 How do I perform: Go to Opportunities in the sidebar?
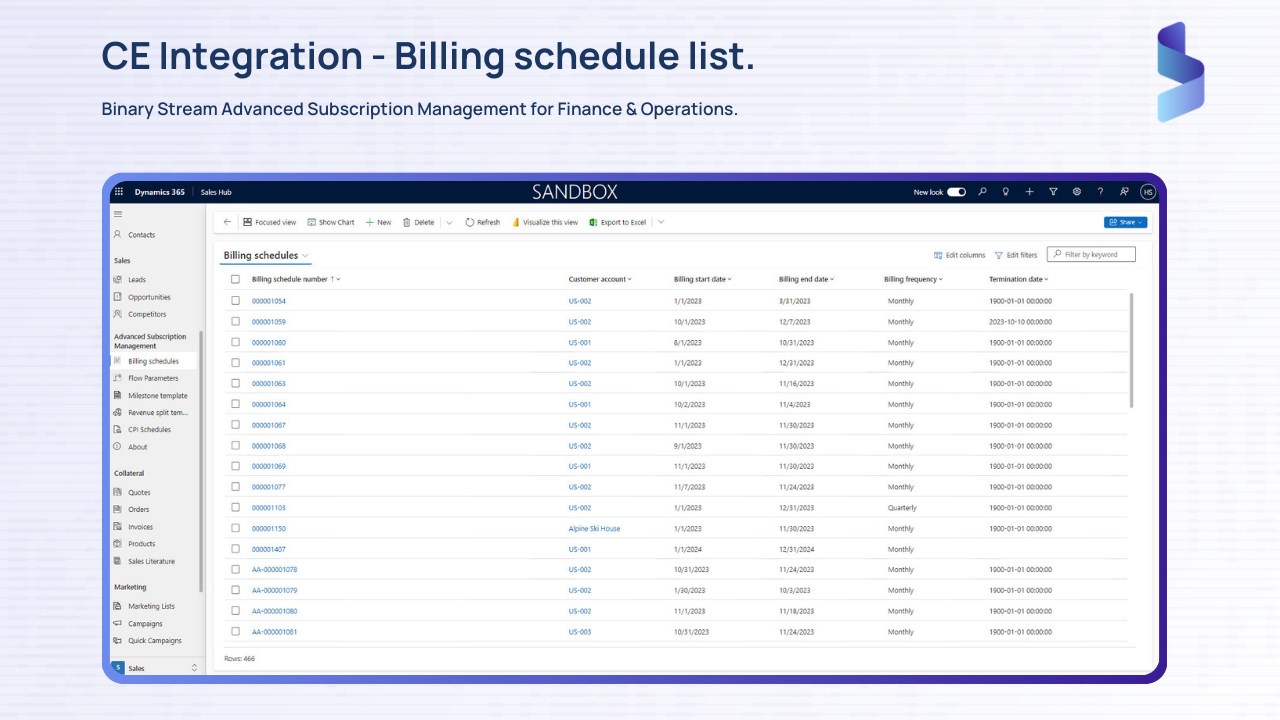(149, 297)
